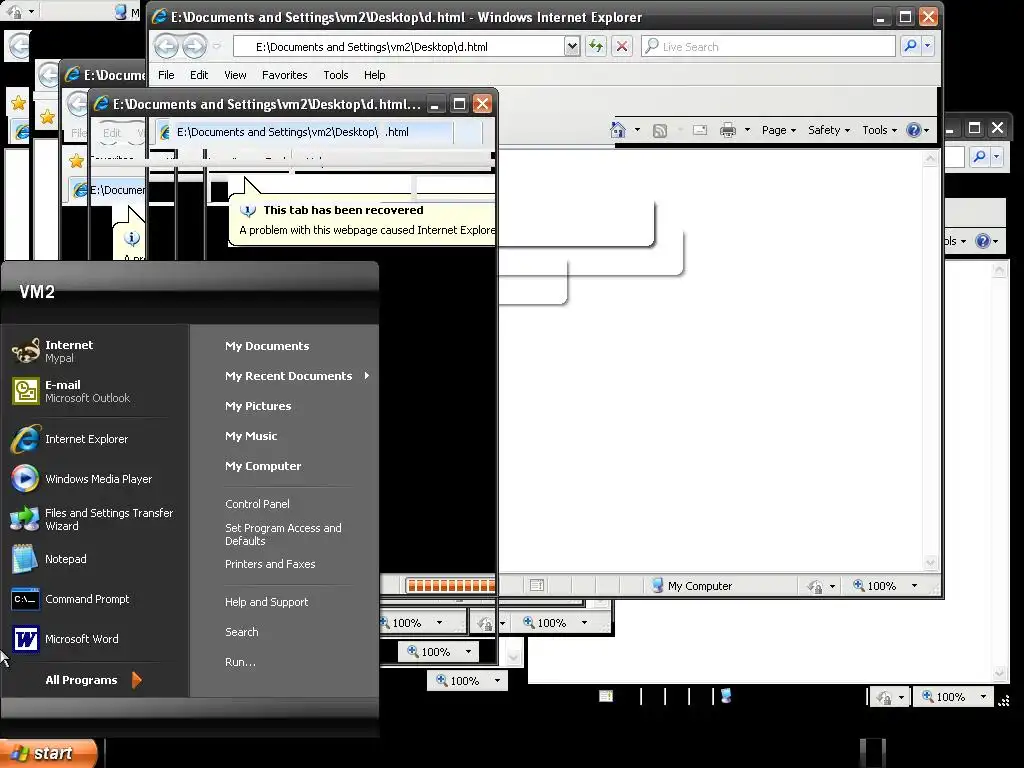Open Files and Settings Transfer Wizard
1024x768 pixels.
pos(95,519)
